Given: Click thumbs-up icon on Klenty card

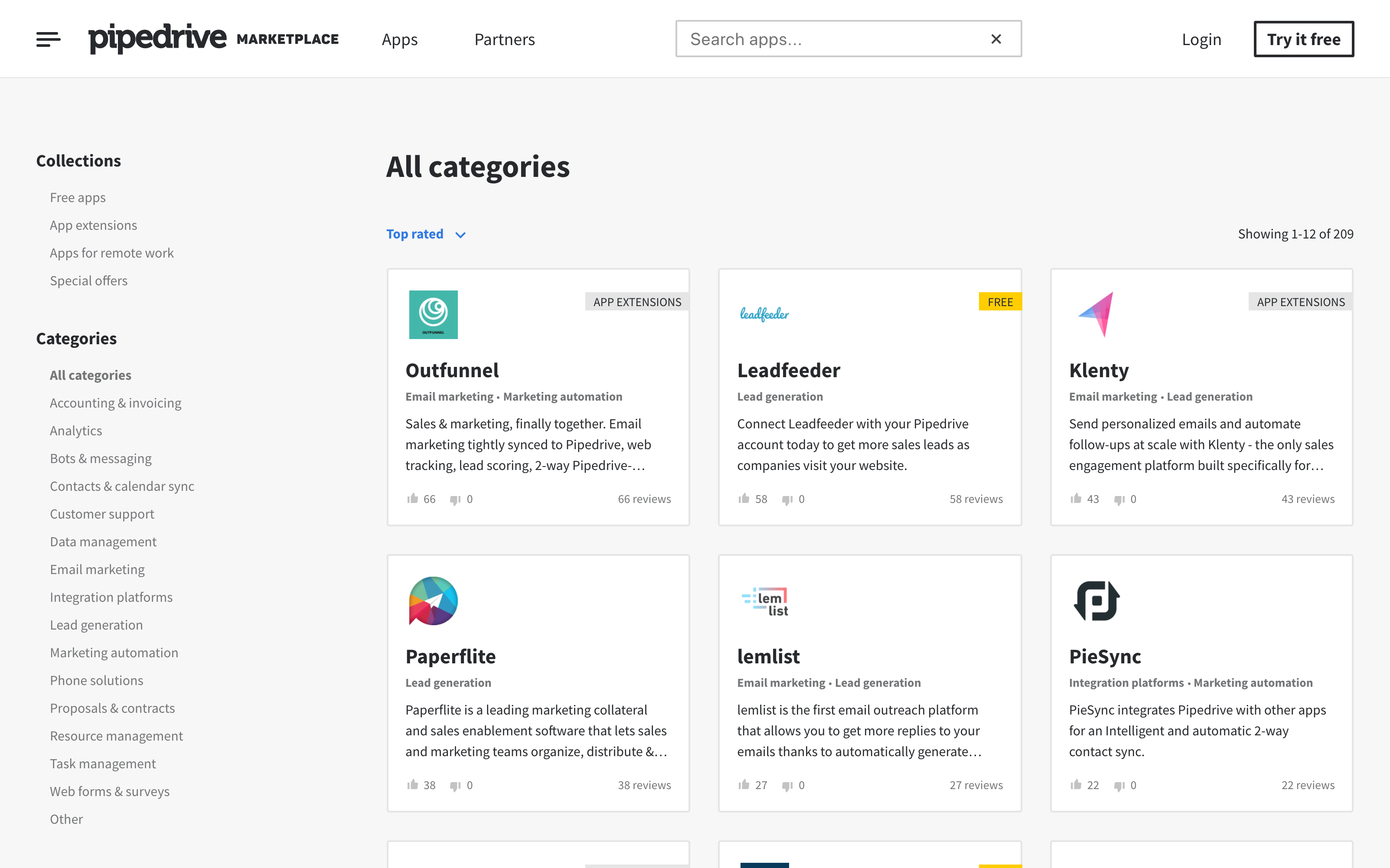Looking at the screenshot, I should coord(1076,498).
